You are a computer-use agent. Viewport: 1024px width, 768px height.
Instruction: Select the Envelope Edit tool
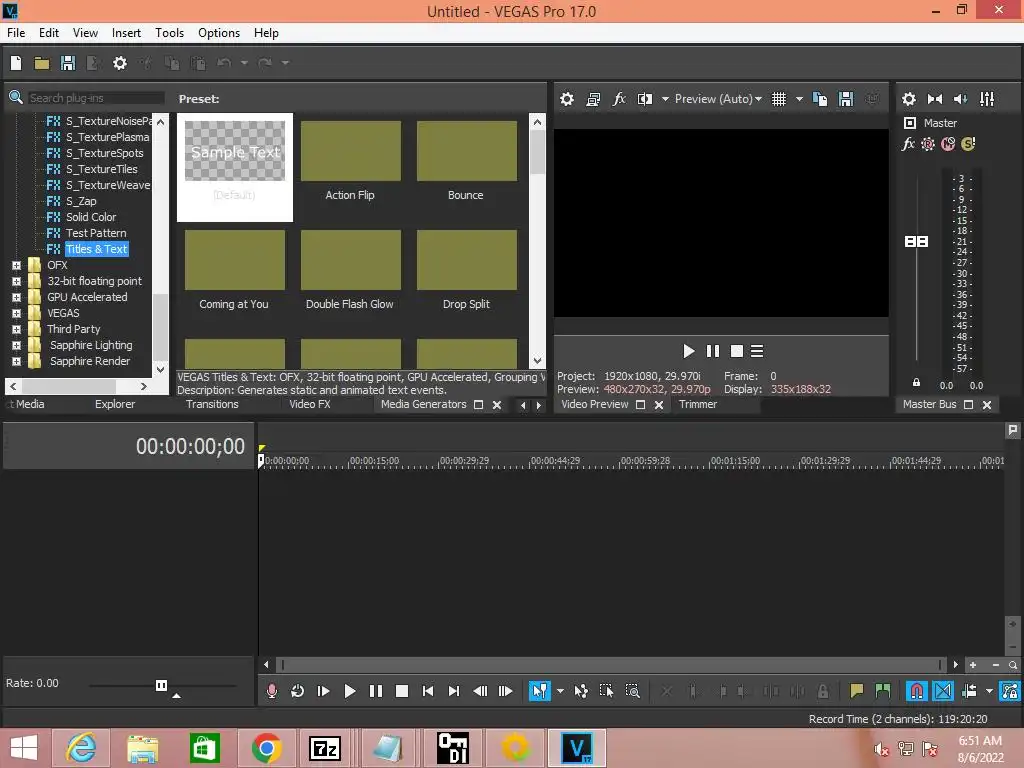[581, 691]
